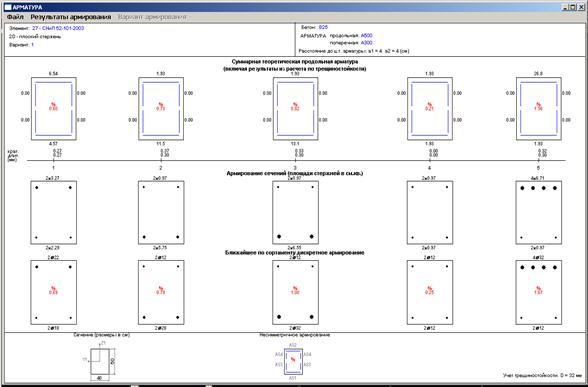Click the АРМАТУРА window title bar icon
This screenshot has width=588, height=387.
[x=8, y=7]
